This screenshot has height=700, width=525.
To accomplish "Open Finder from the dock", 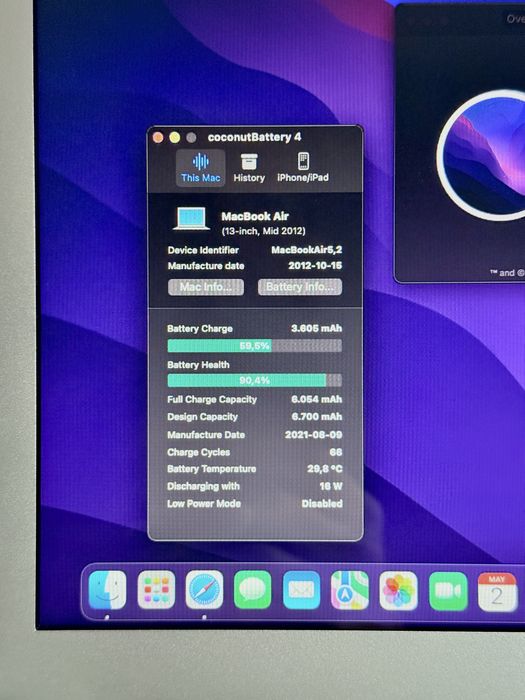I will coord(108,590).
